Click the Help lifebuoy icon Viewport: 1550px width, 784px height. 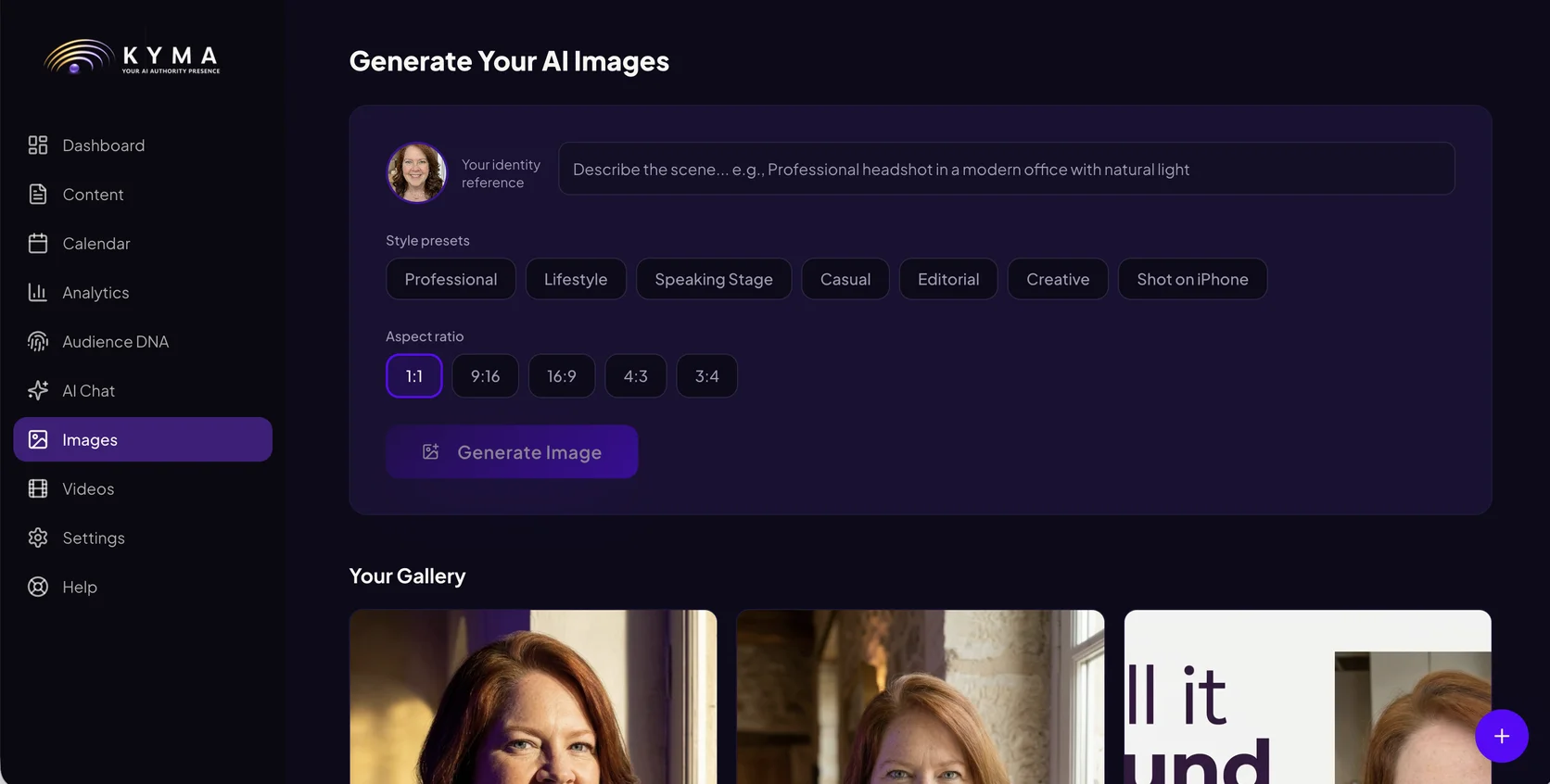point(38,587)
